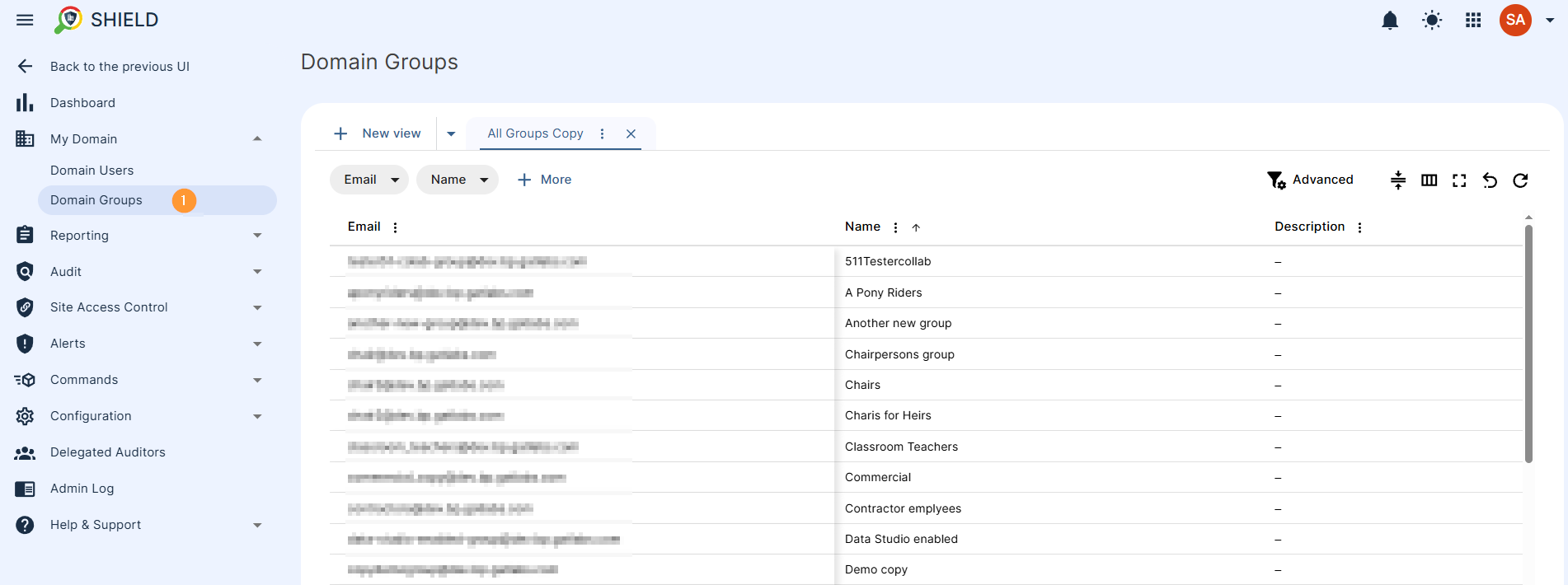Image resolution: width=1568 pixels, height=585 pixels.
Task: Open Back to the previous UI link
Action: [x=120, y=67]
